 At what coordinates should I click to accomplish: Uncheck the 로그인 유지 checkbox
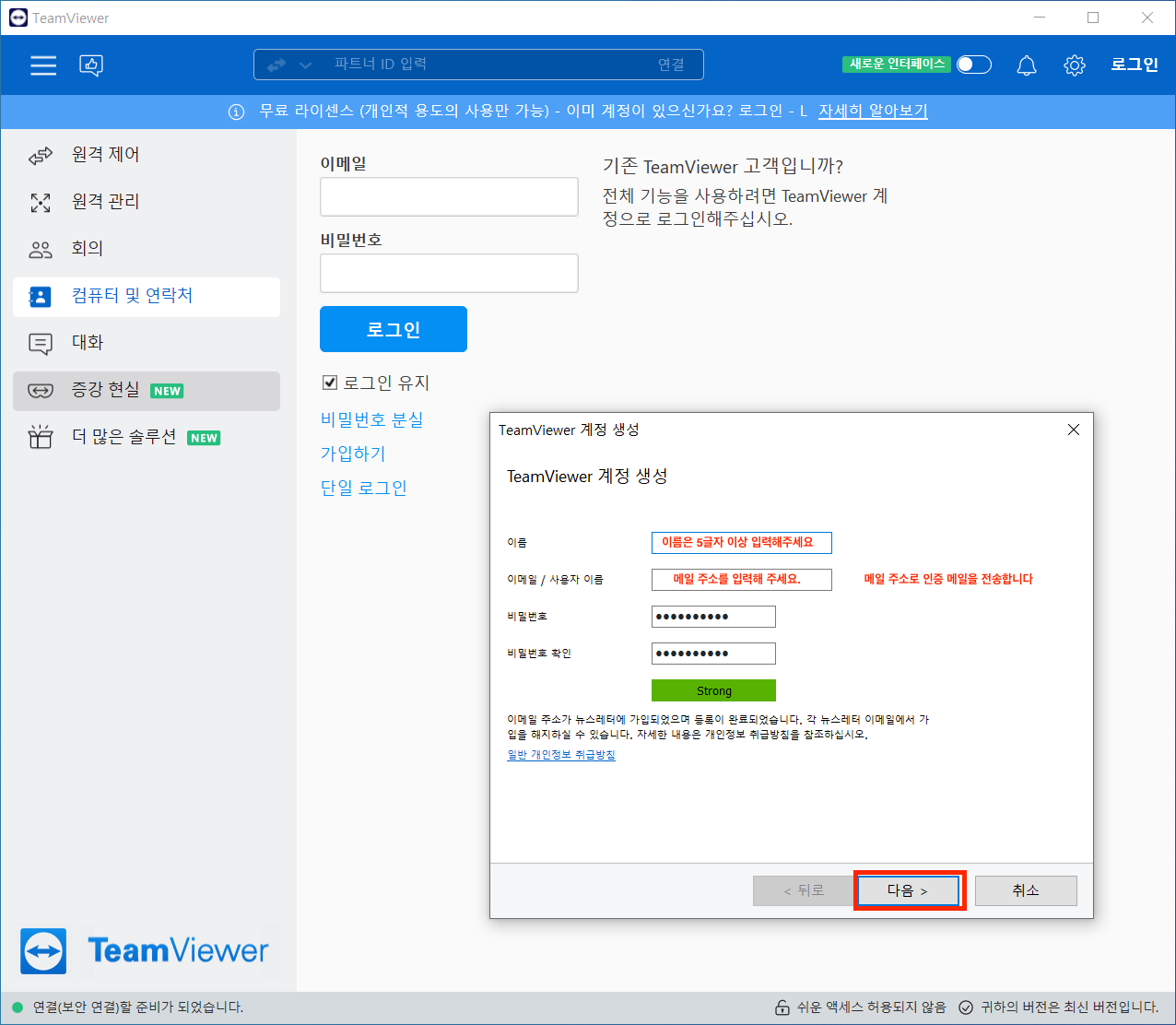tap(328, 383)
